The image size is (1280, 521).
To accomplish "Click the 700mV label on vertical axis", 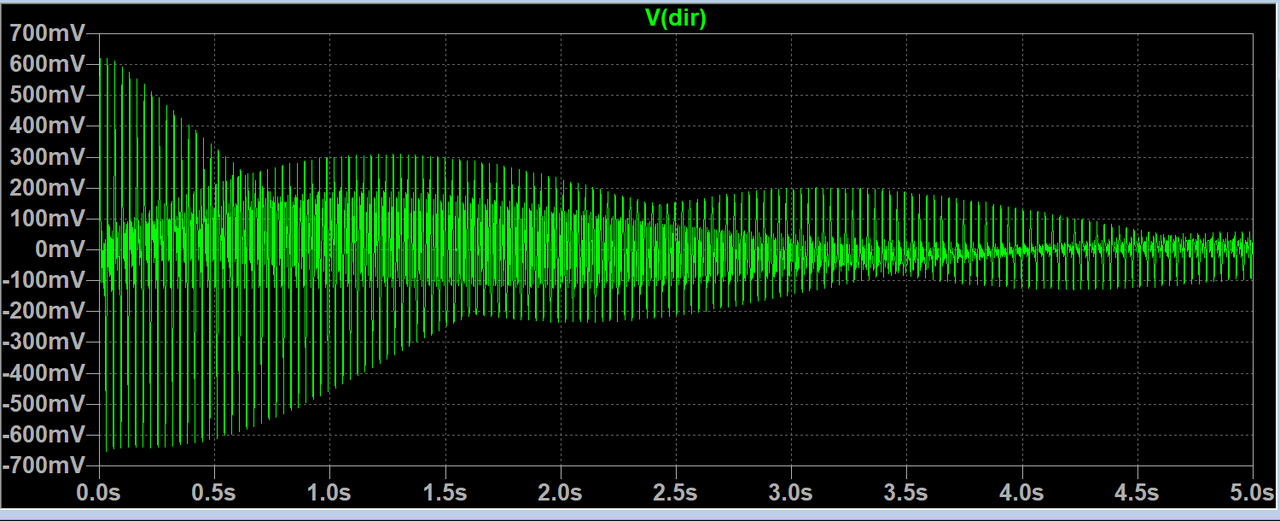I will (x=49, y=33).
